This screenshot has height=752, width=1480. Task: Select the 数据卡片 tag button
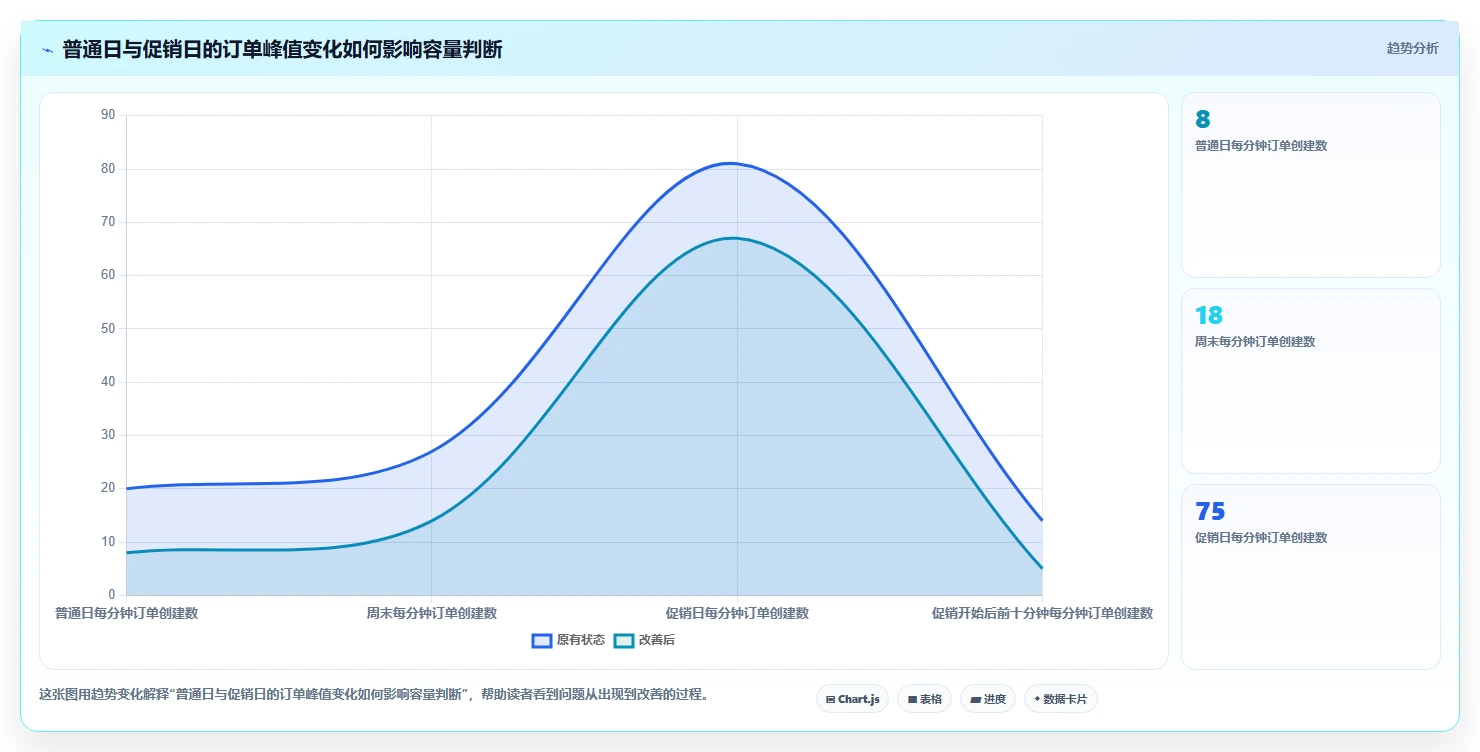[x=1060, y=699]
